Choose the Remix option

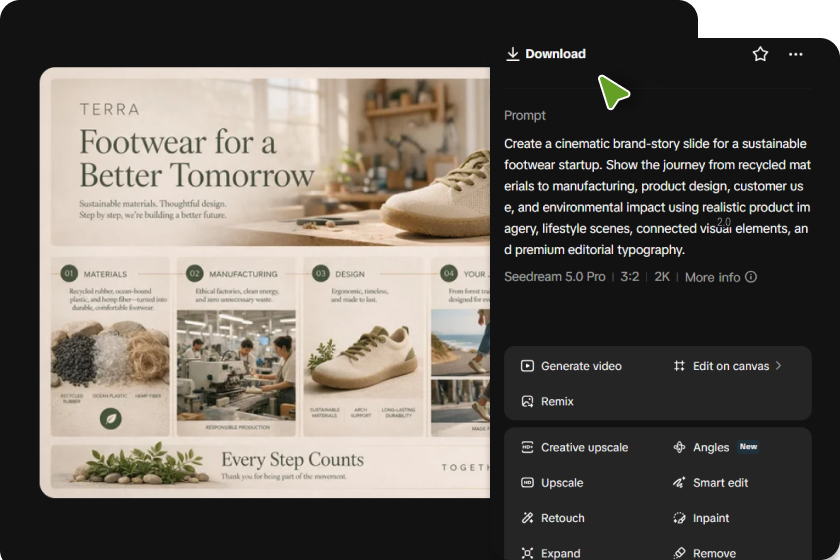click(557, 401)
